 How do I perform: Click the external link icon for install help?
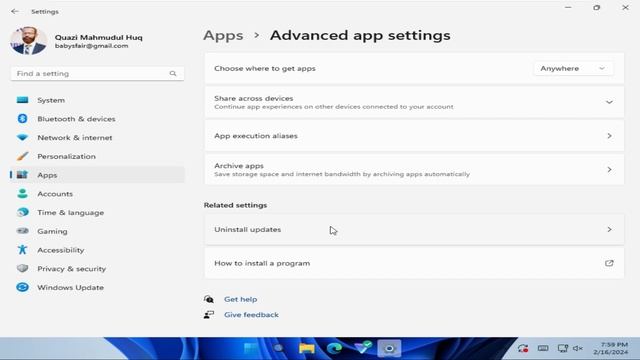(609, 263)
